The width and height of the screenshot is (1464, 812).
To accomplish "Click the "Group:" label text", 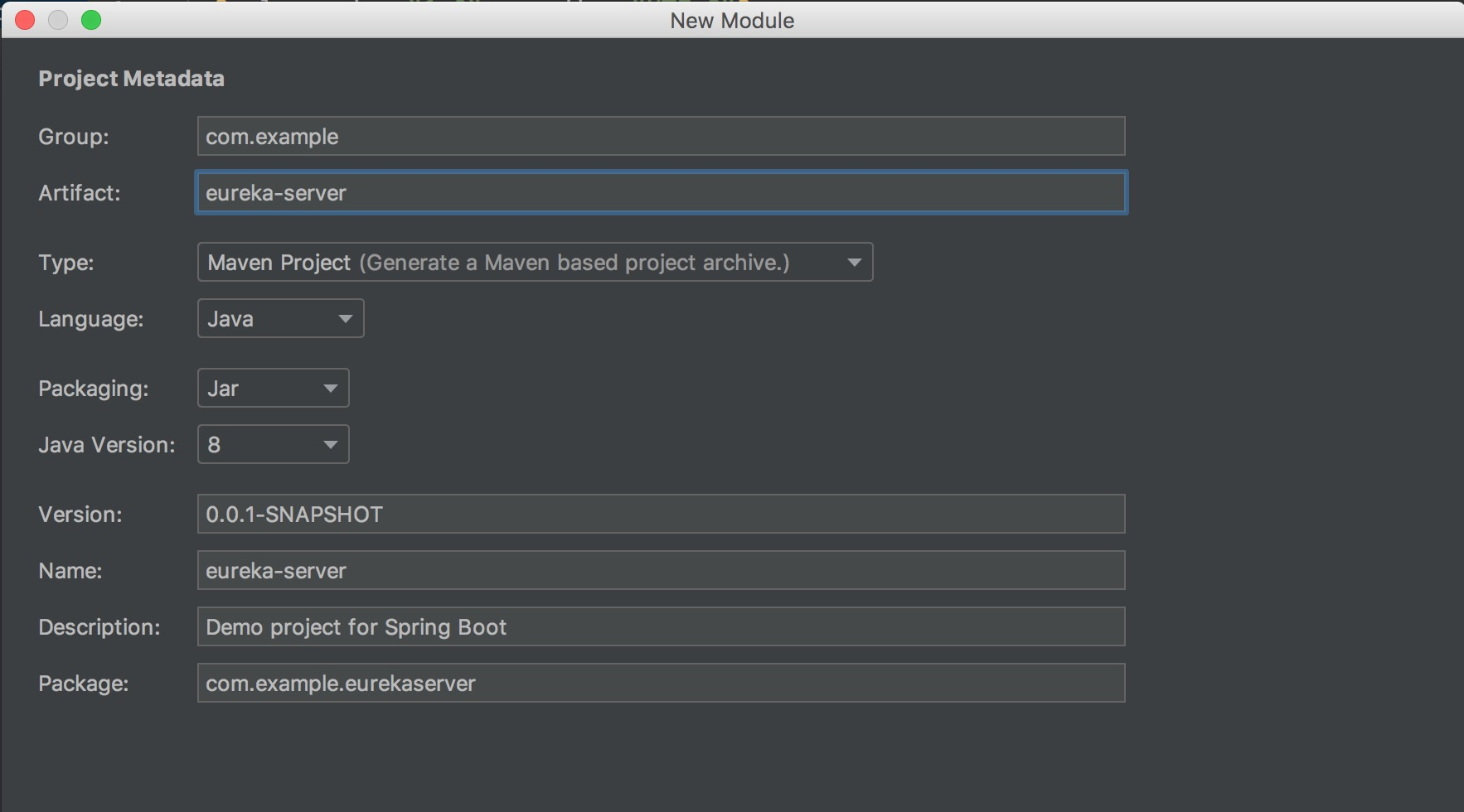I will [74, 137].
